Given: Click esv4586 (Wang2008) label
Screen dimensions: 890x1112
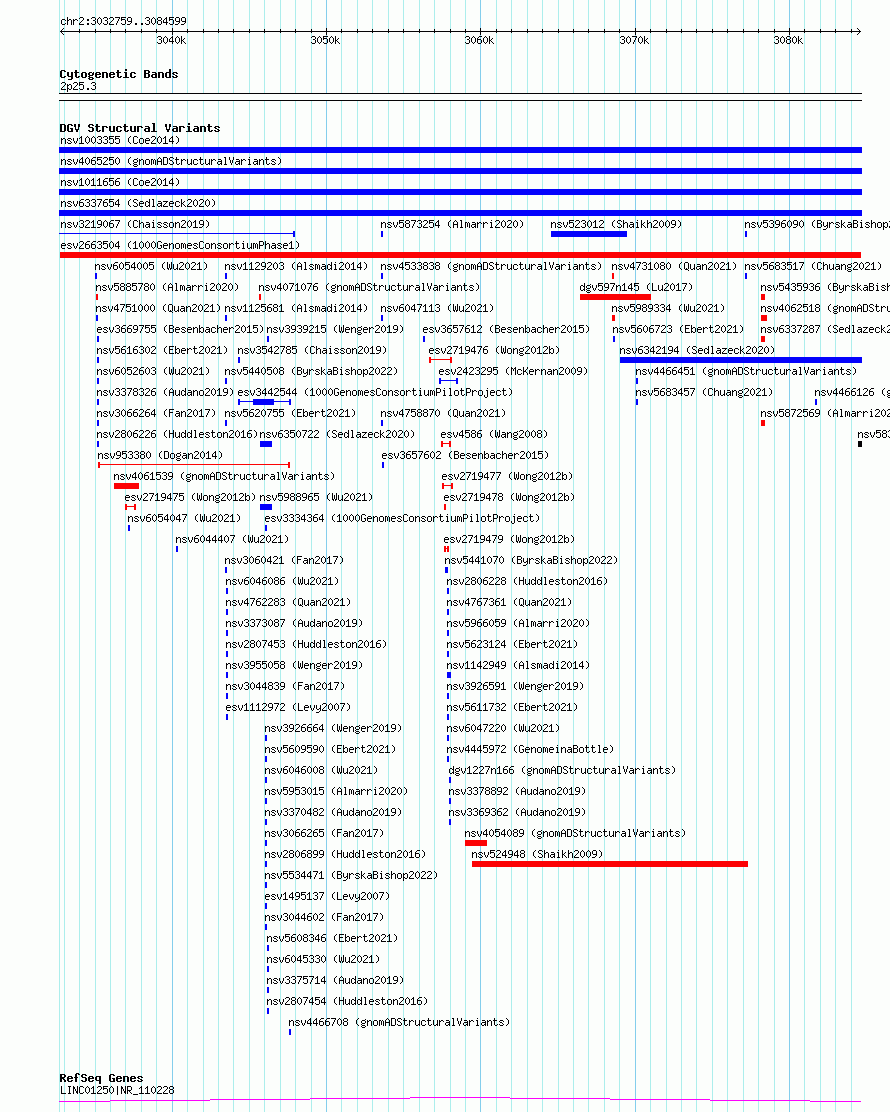Looking at the screenshot, I should (494, 435).
